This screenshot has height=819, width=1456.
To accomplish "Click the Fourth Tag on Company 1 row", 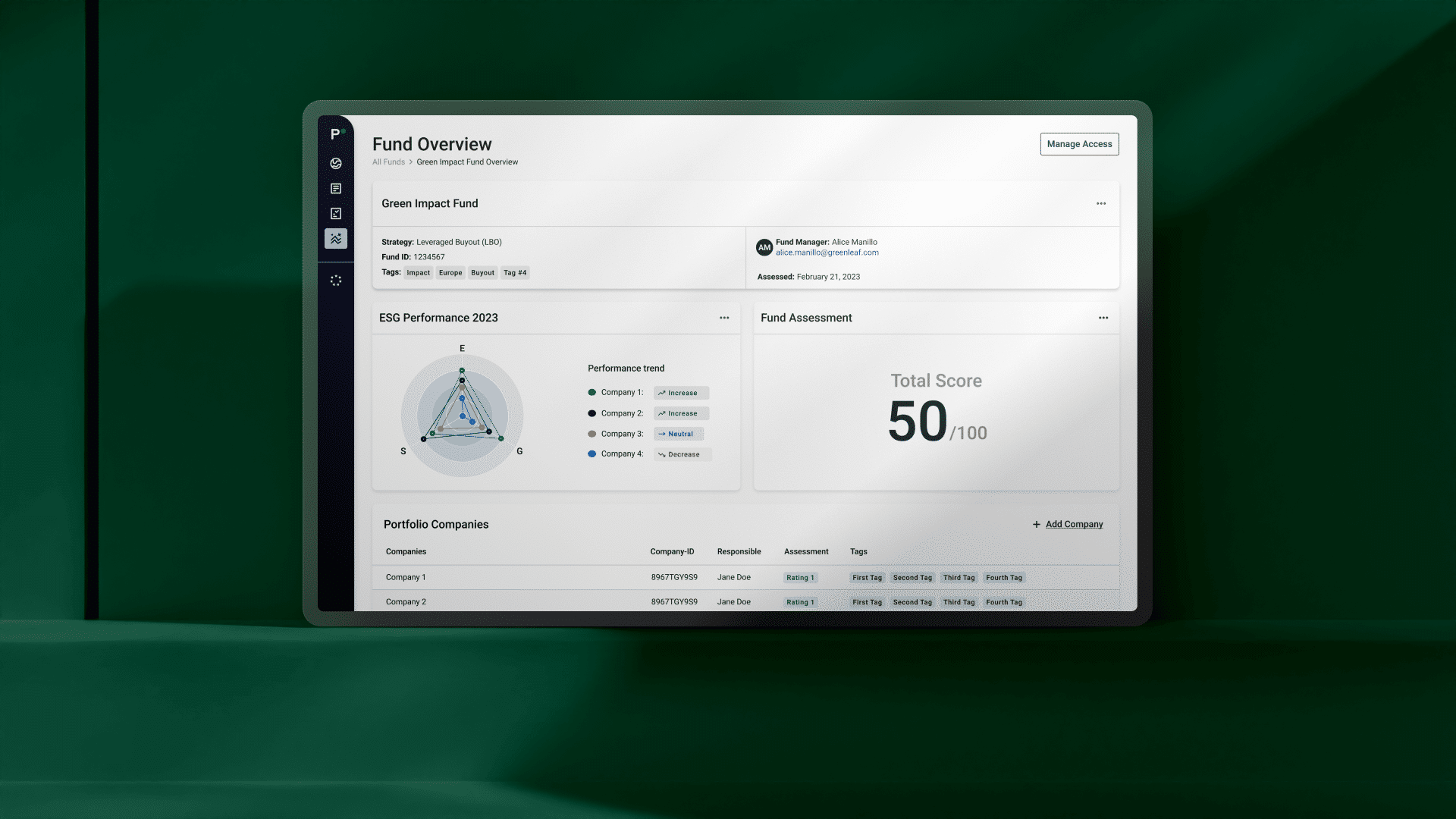I will pyautogui.click(x=1003, y=577).
